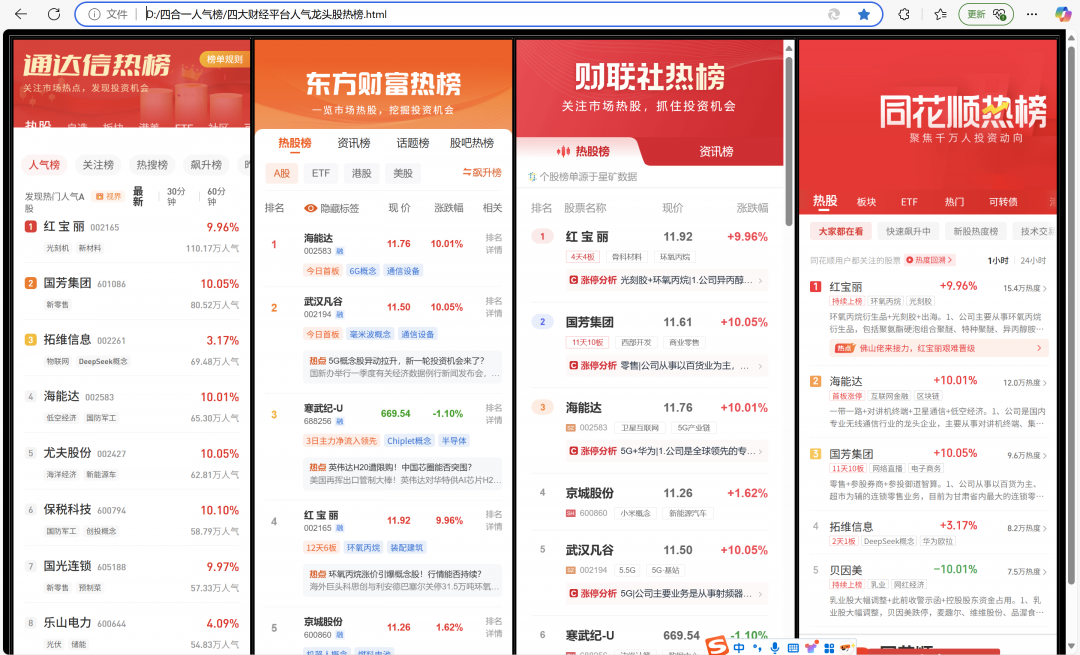
Task: Reload the page with the refresh icon
Action: tap(54, 14)
